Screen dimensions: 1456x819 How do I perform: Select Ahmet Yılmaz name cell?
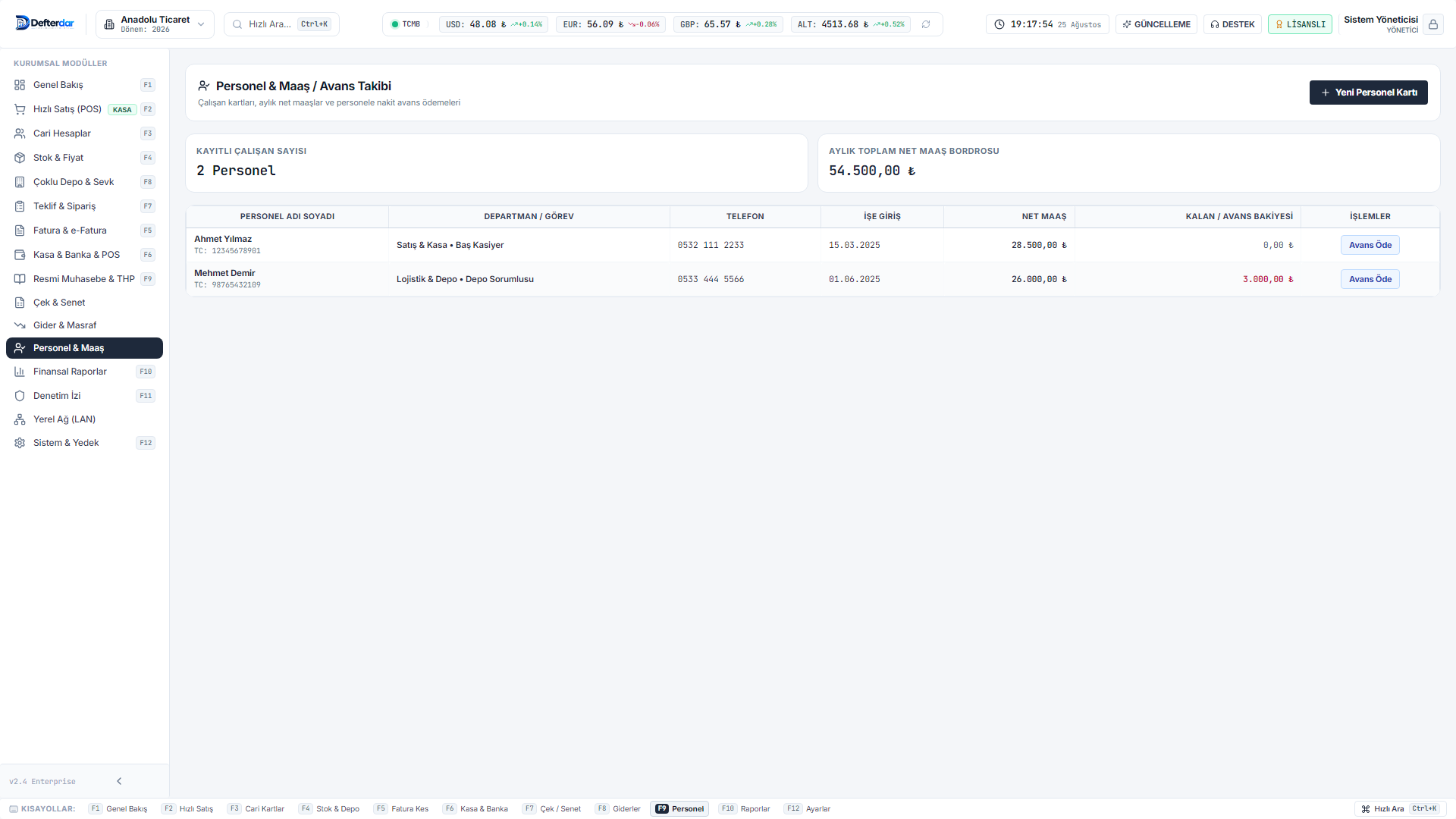click(287, 245)
